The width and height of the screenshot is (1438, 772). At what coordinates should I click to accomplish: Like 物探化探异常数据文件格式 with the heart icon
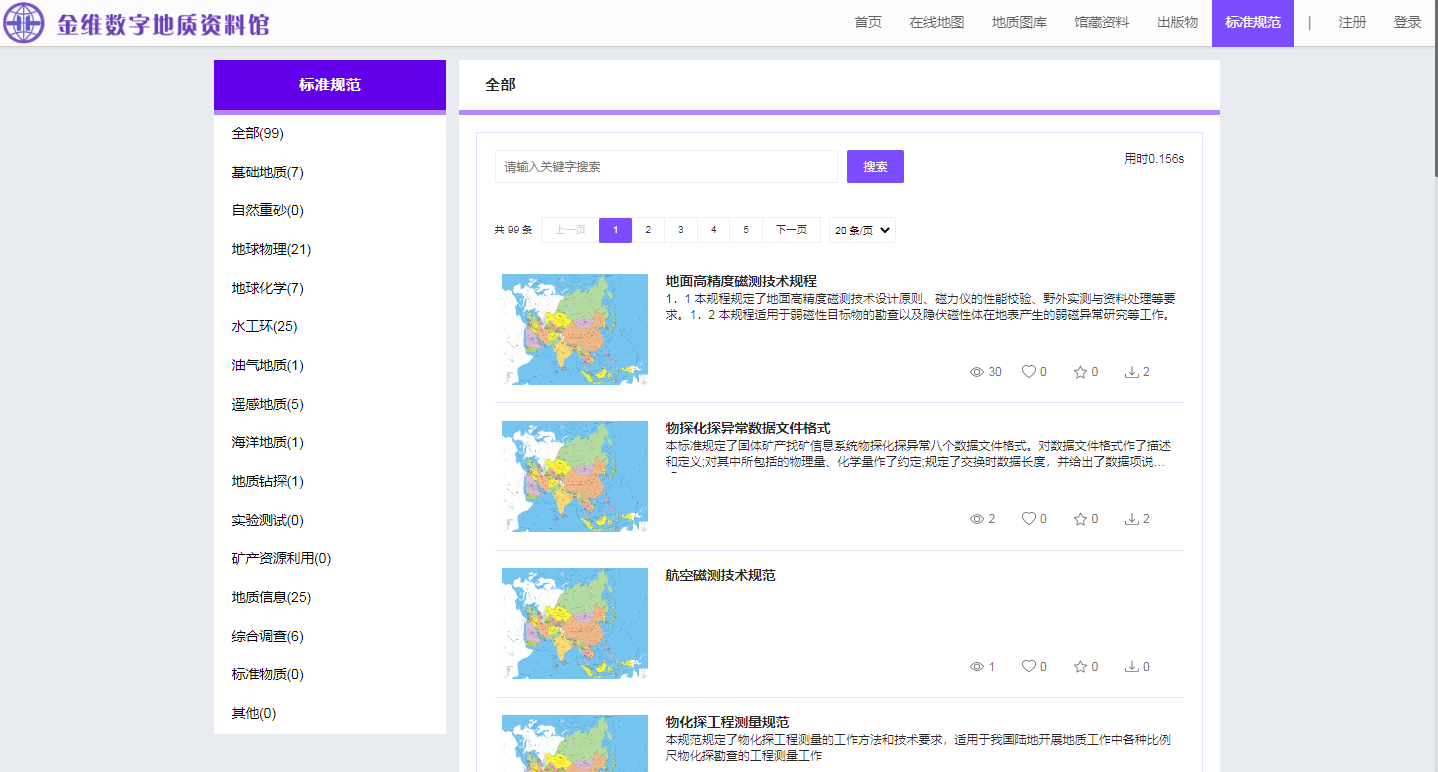coord(1028,519)
